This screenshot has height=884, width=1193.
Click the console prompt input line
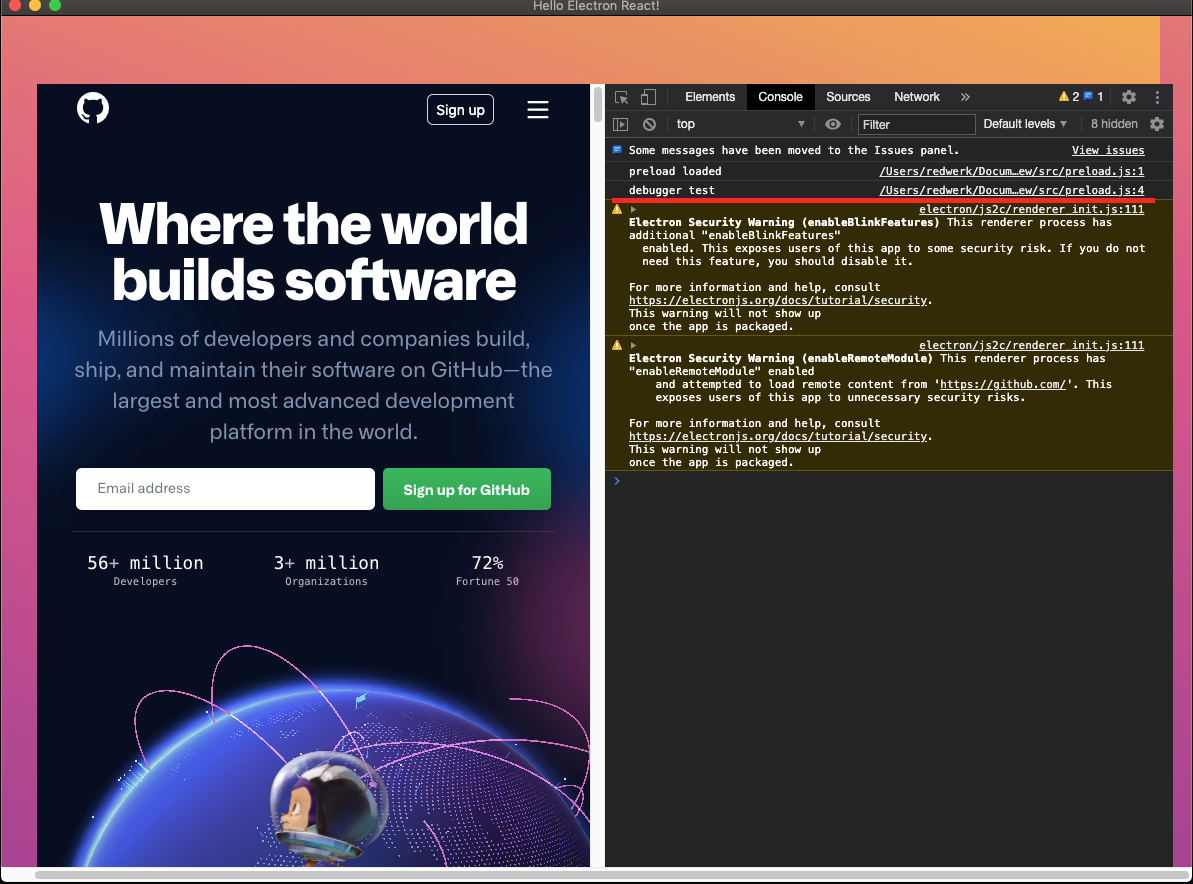[890, 481]
